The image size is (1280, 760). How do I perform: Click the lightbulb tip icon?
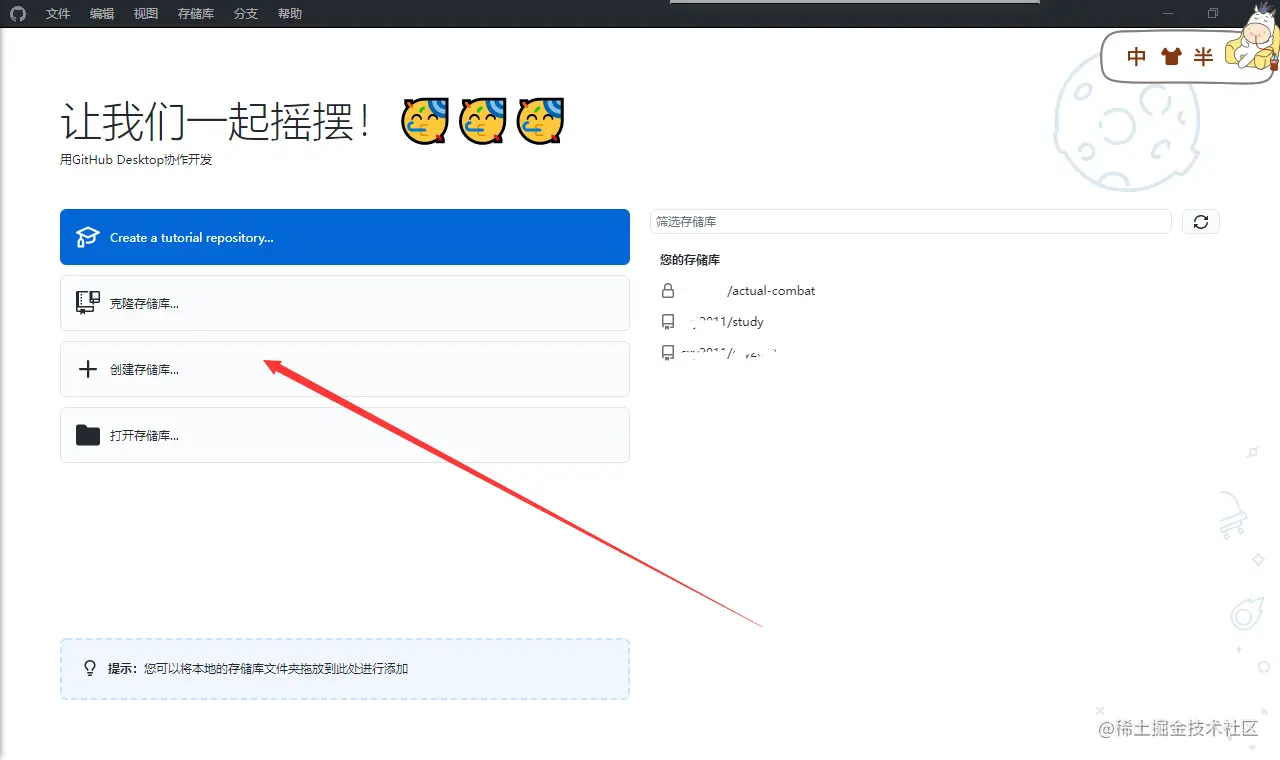click(x=89, y=668)
